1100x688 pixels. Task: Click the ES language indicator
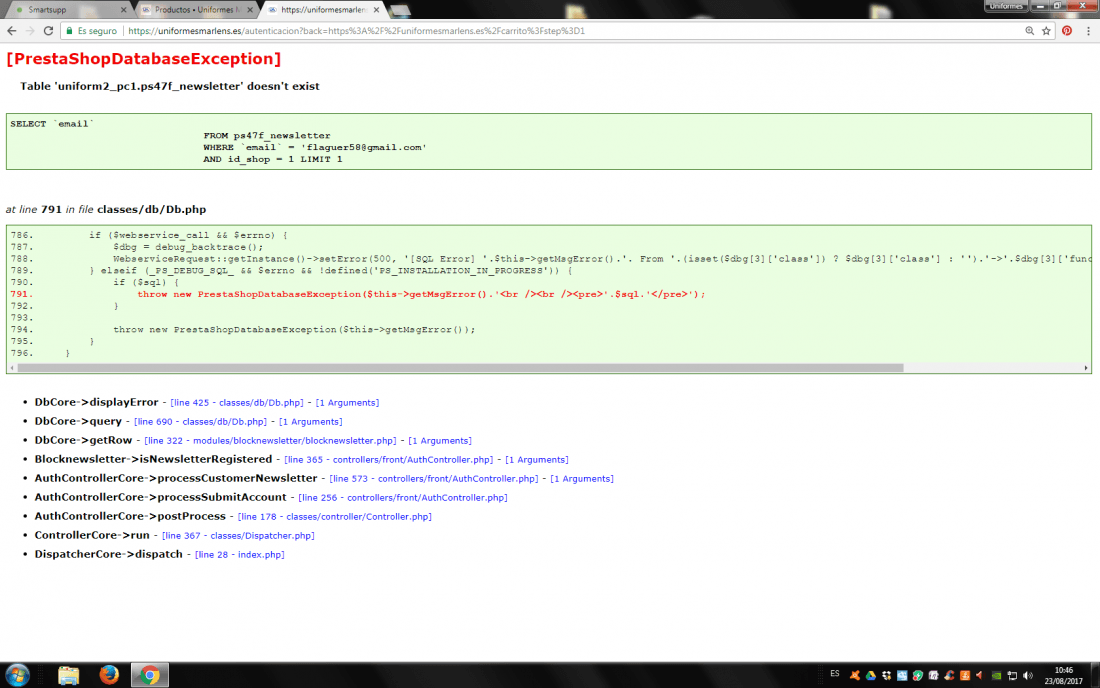[x=835, y=674]
